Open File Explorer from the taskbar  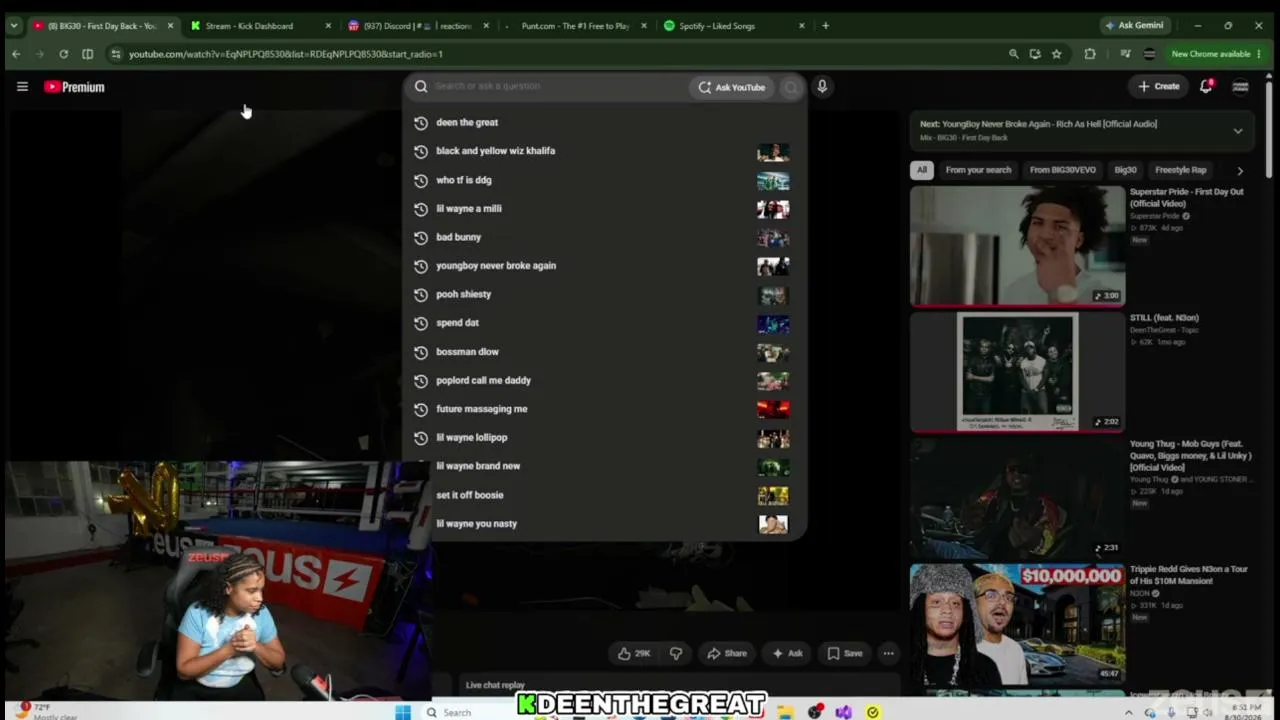tap(786, 712)
